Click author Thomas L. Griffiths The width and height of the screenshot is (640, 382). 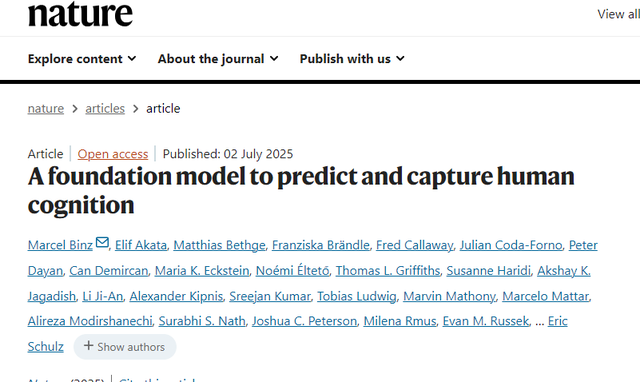point(388,271)
